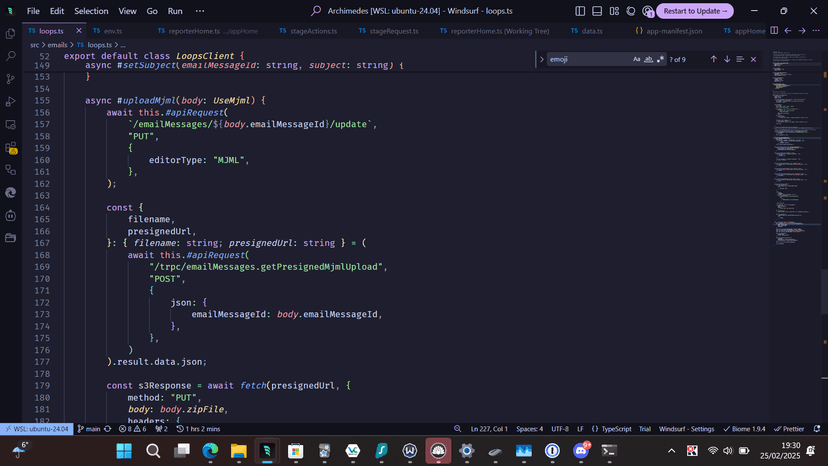The height and width of the screenshot is (466, 828).
Task: Click the WSL: ubuntu-24.04 remote indicator
Action: click(37, 428)
